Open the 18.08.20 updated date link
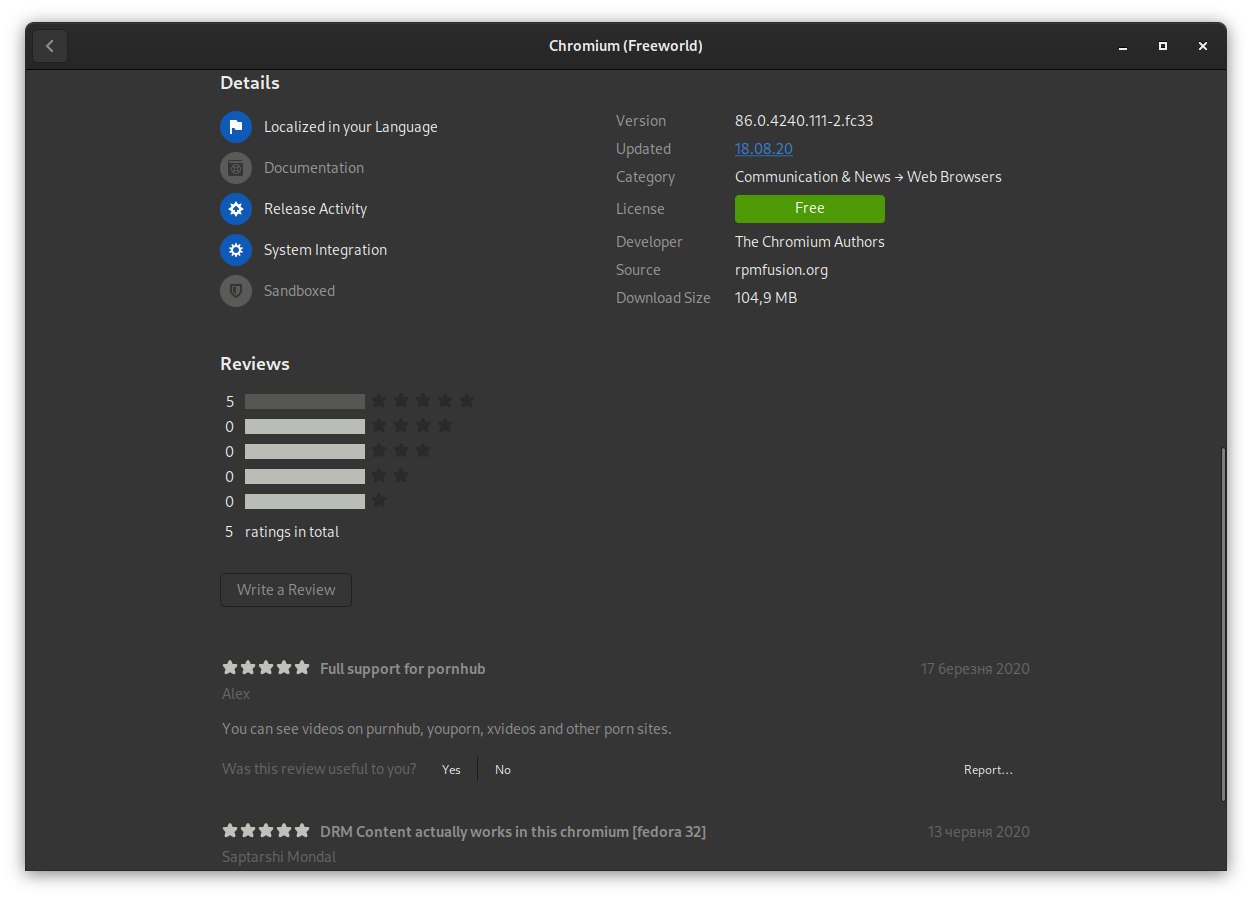This screenshot has width=1252, height=899. click(764, 149)
